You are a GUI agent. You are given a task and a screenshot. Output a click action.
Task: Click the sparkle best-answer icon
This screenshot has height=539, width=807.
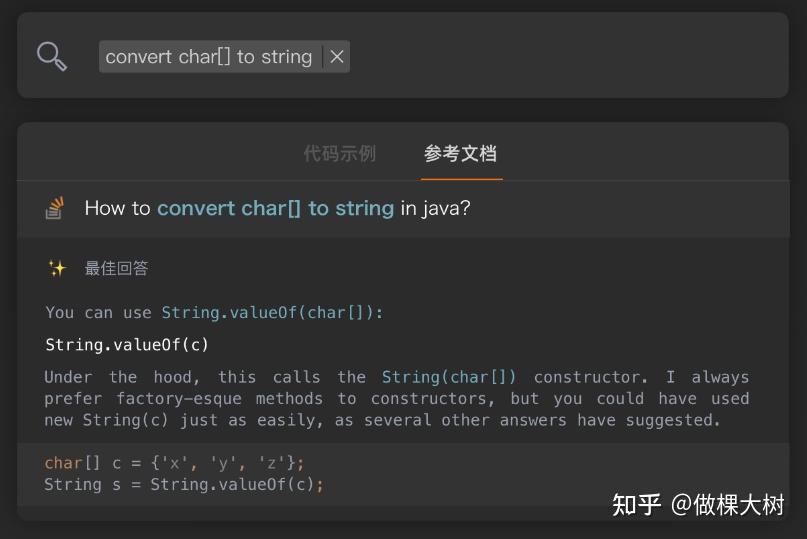tap(58, 268)
